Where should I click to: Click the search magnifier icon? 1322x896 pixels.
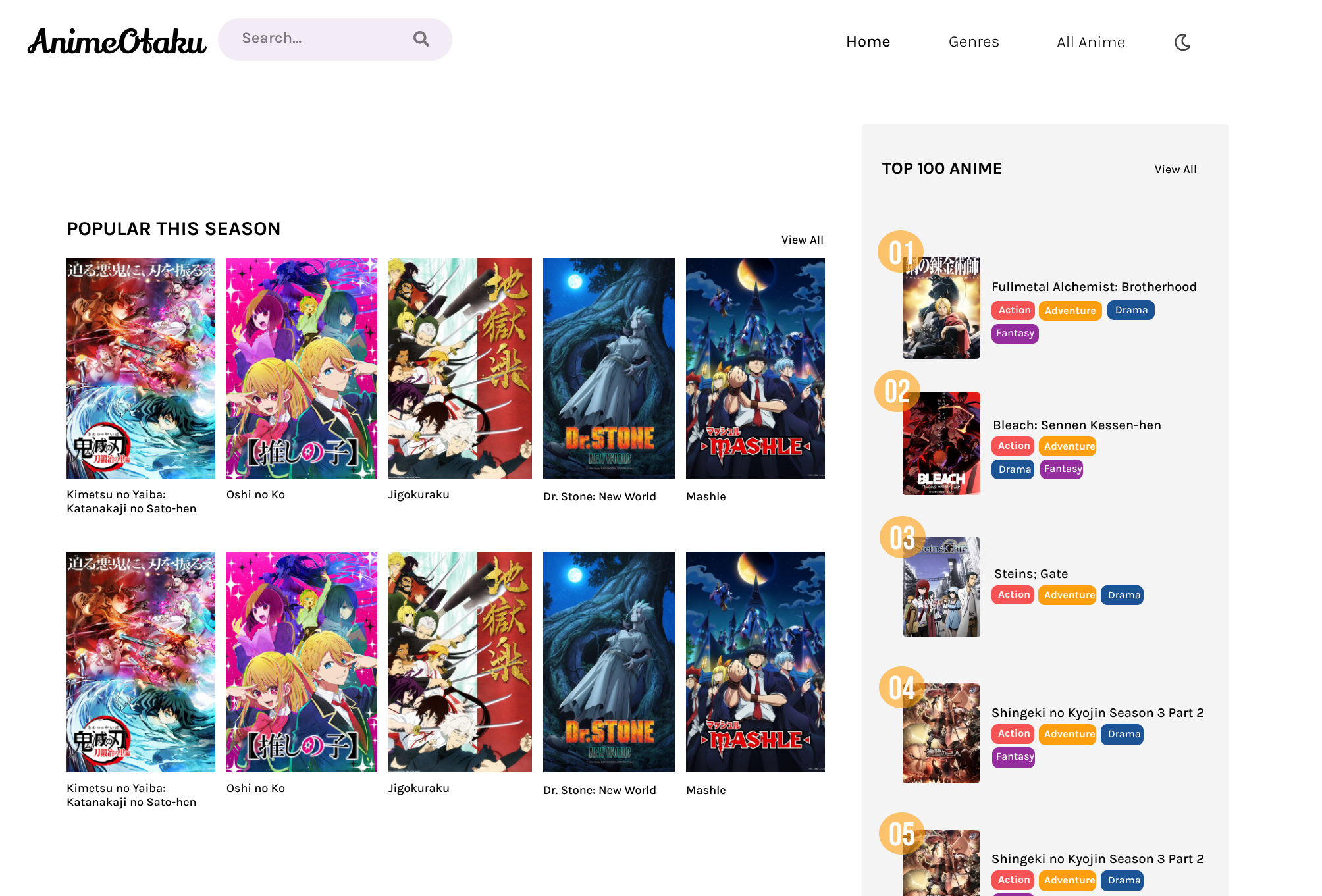[421, 39]
